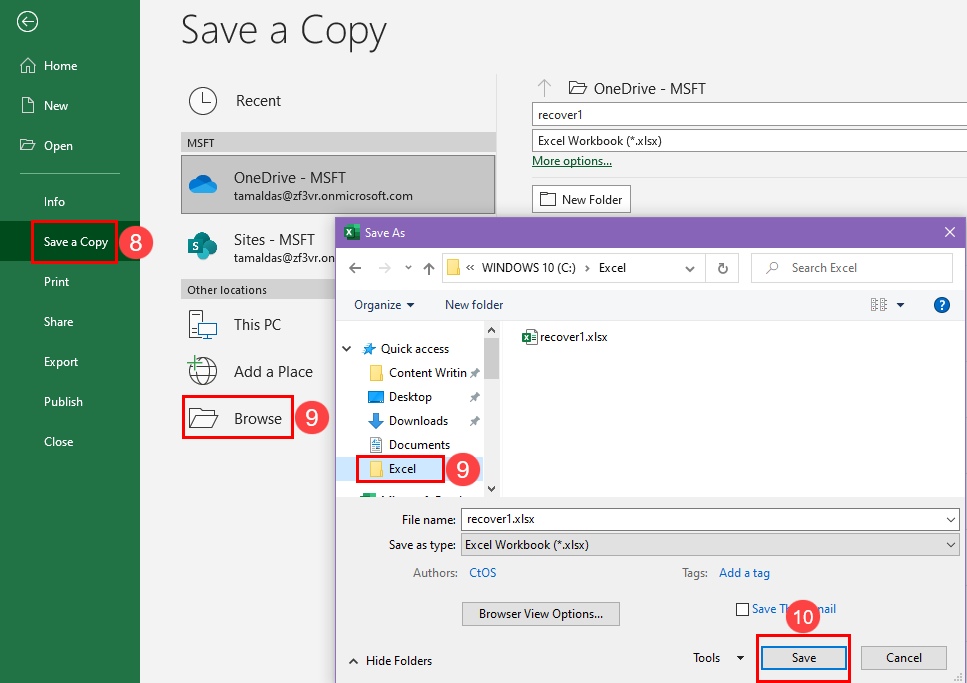Open the More options... link

[x=572, y=161]
